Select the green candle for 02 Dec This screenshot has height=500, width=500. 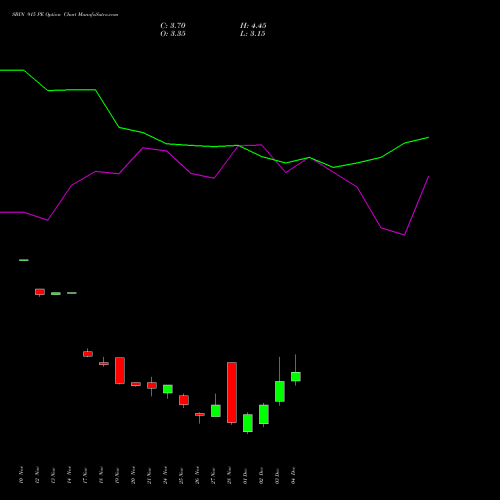264,414
